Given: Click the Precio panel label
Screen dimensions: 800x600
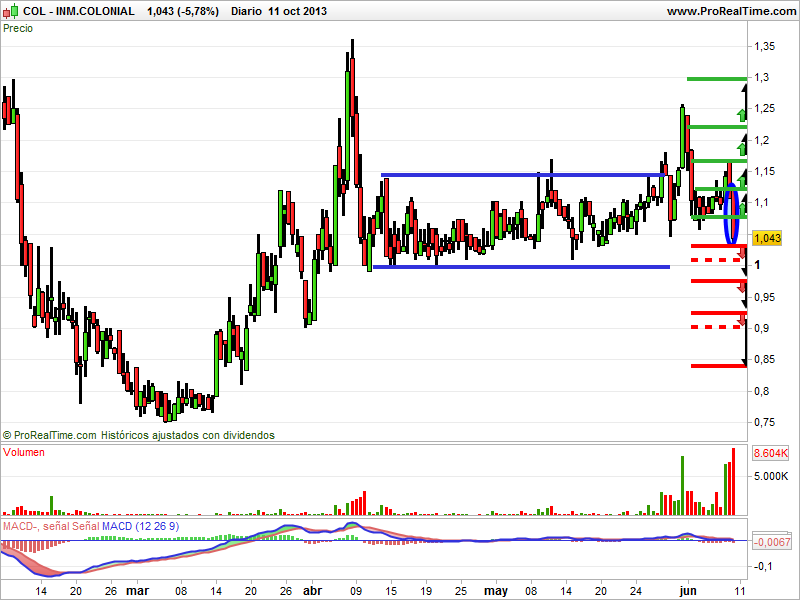Looking at the screenshot, I should click(18, 29).
